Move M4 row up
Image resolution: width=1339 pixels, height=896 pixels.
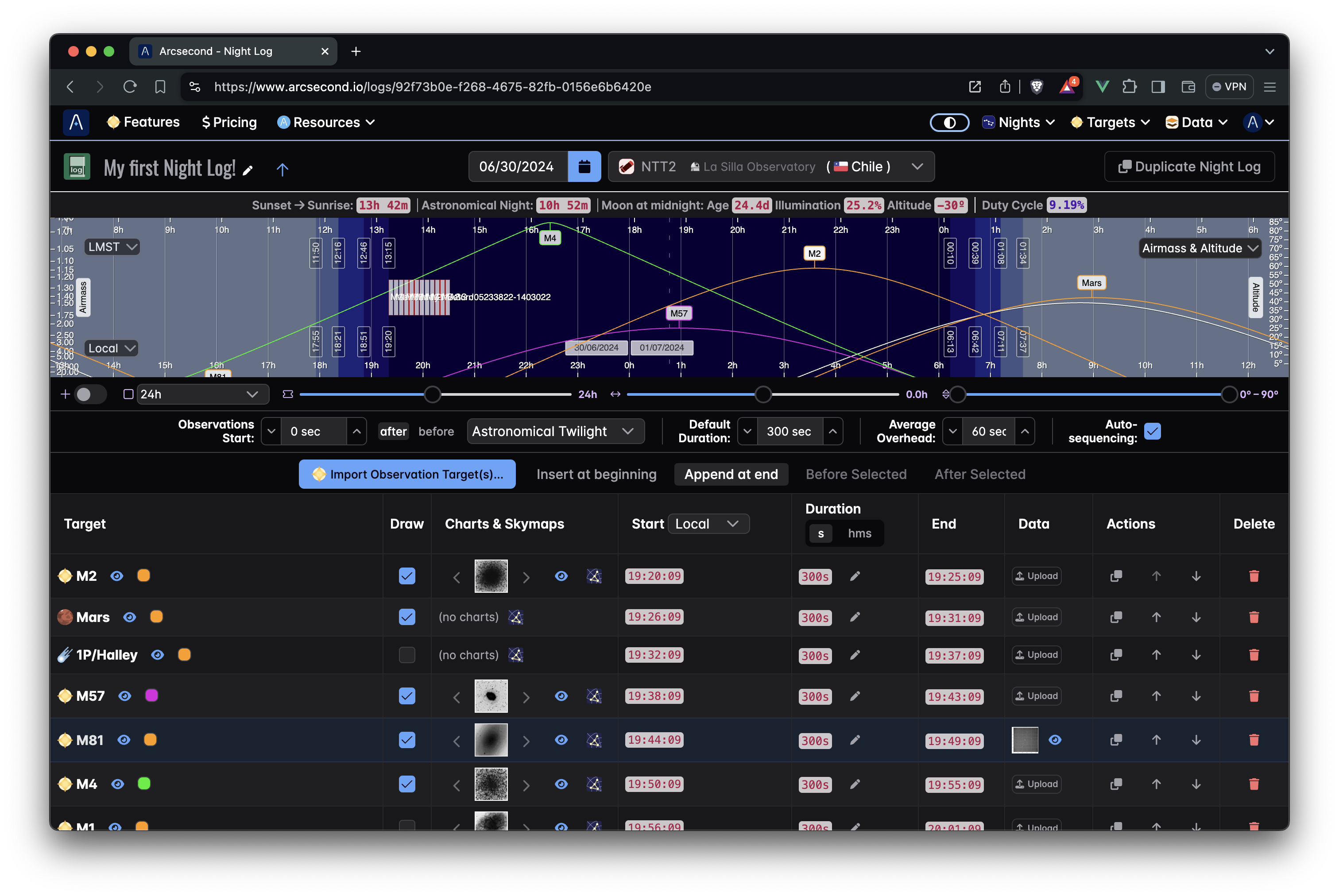(x=1156, y=784)
